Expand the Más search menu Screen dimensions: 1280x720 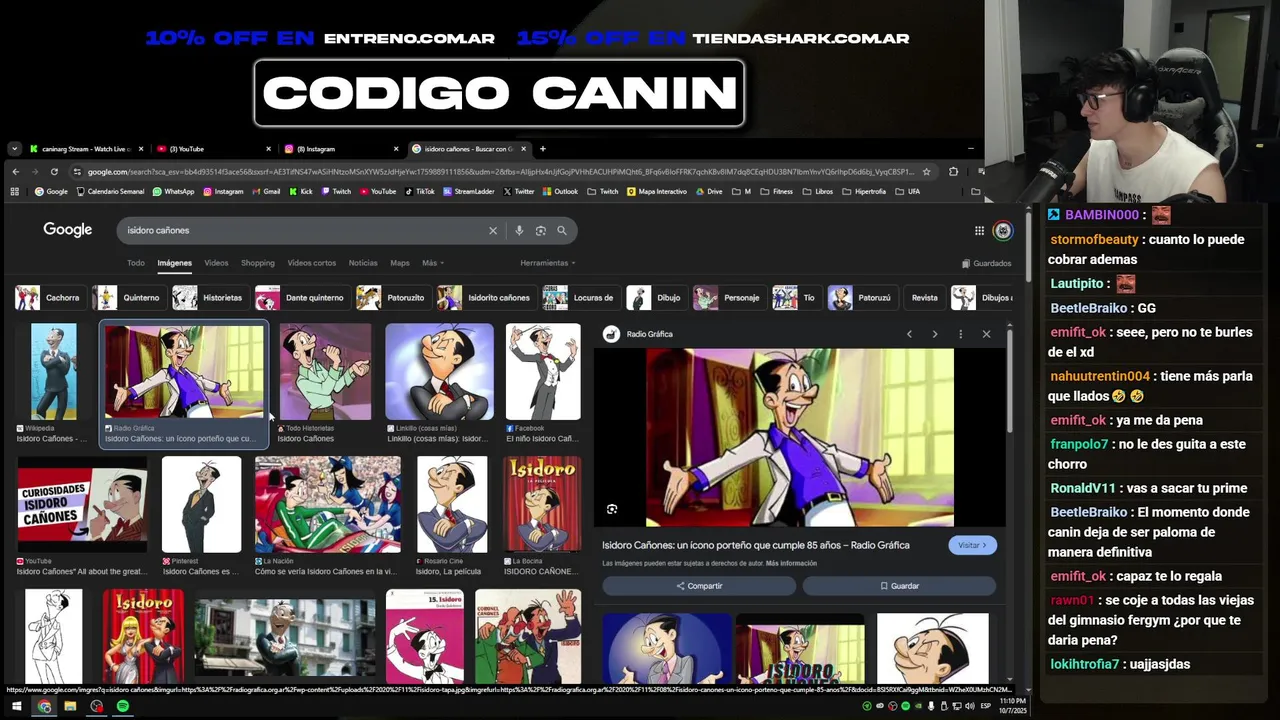point(433,263)
